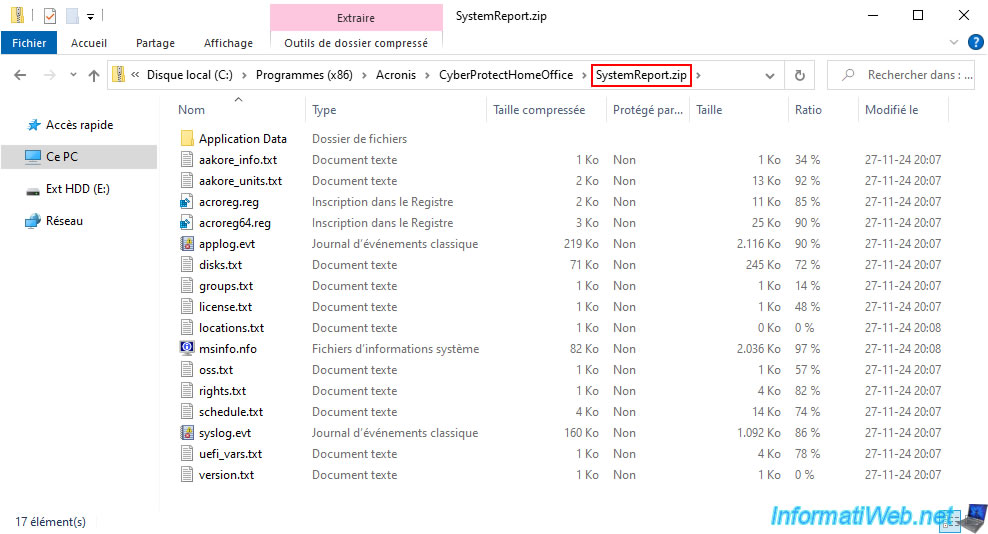Go up one folder level arrow

pos(94,75)
